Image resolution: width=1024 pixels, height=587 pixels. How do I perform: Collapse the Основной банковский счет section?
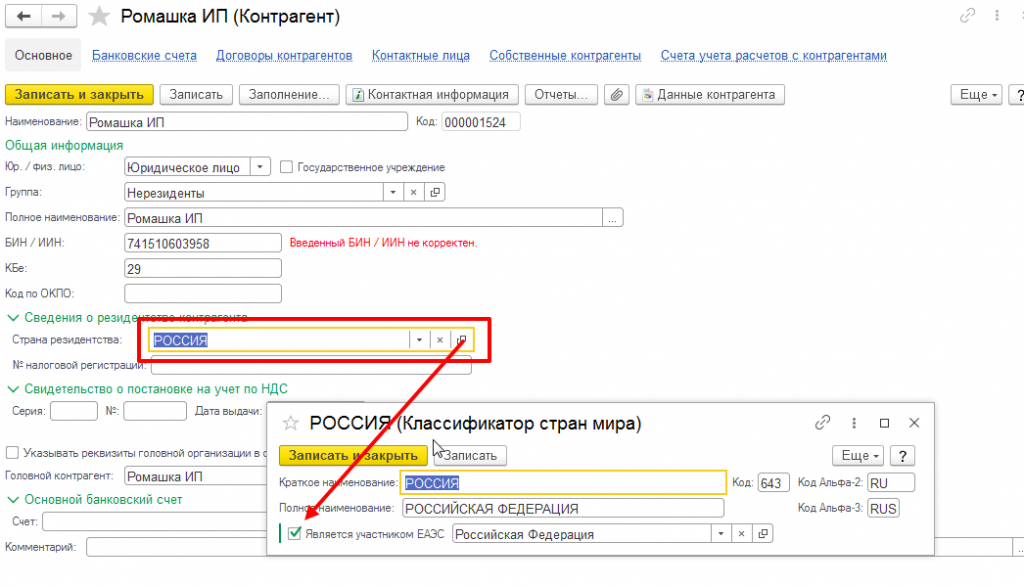coord(12,499)
